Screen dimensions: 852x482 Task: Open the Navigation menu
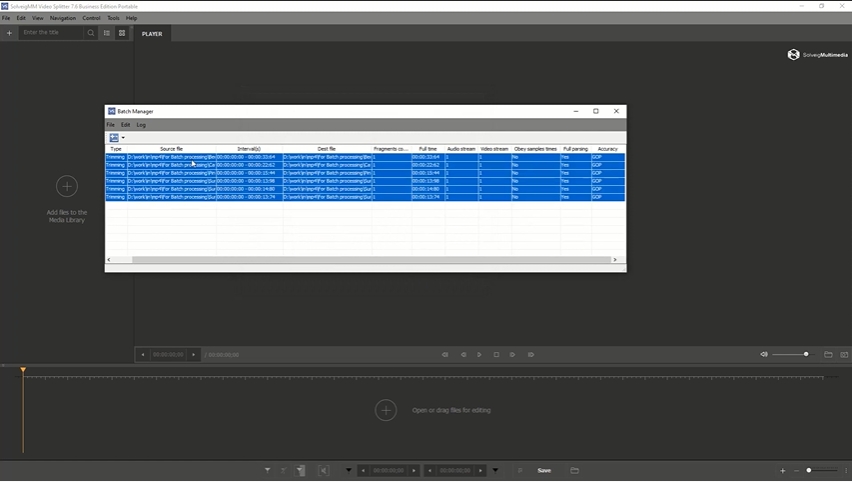pyautogui.click(x=62, y=18)
